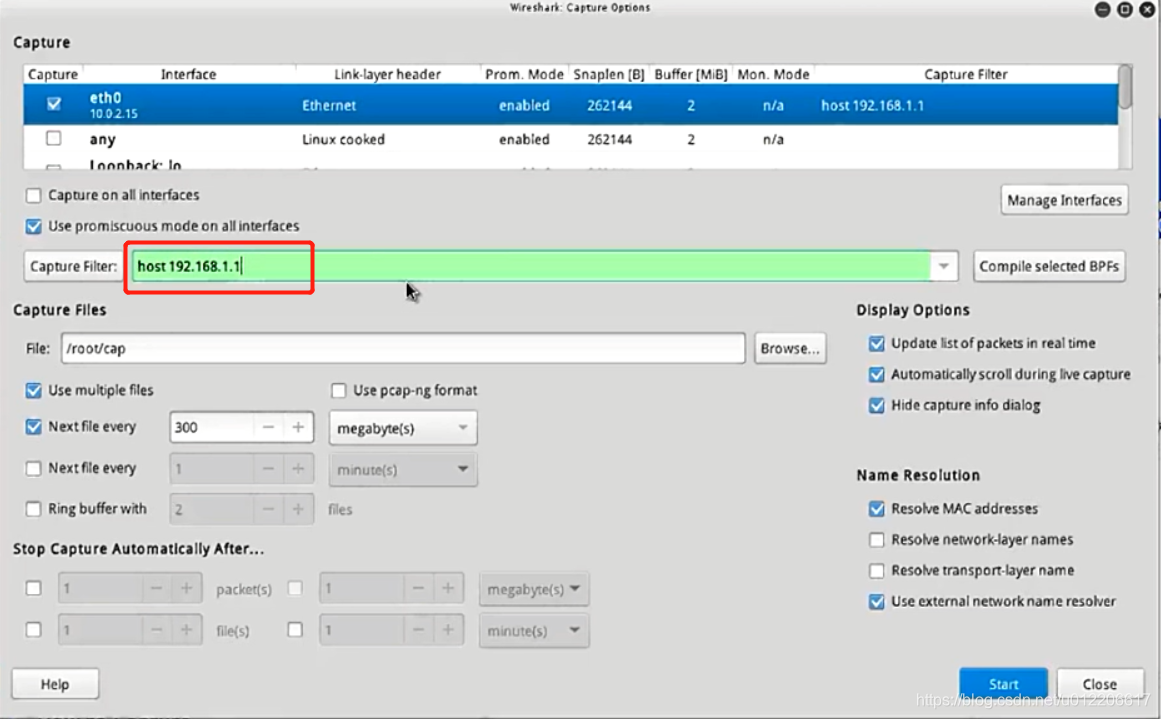
Task: Enable Resolve network-layer names
Action: [x=877, y=540]
